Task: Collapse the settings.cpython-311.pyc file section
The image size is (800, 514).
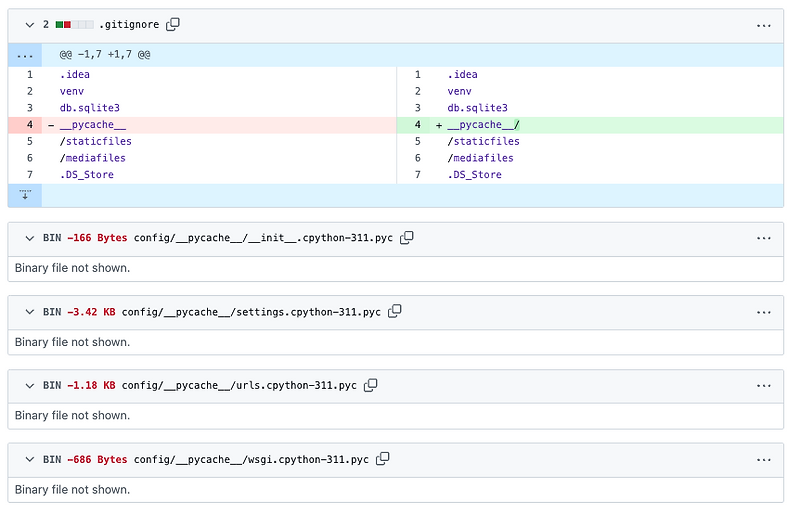Action: coord(30,312)
